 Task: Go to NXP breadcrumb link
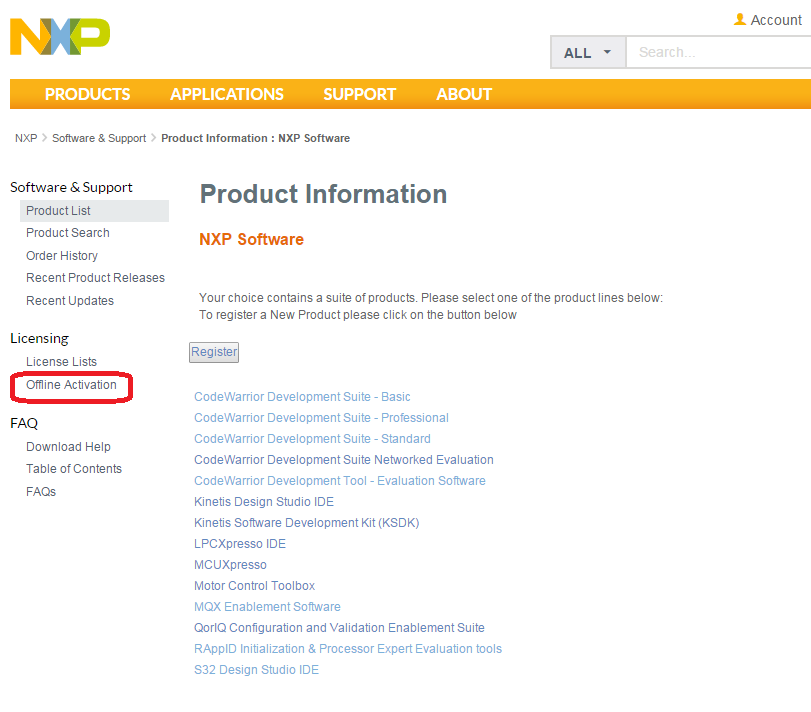26,138
